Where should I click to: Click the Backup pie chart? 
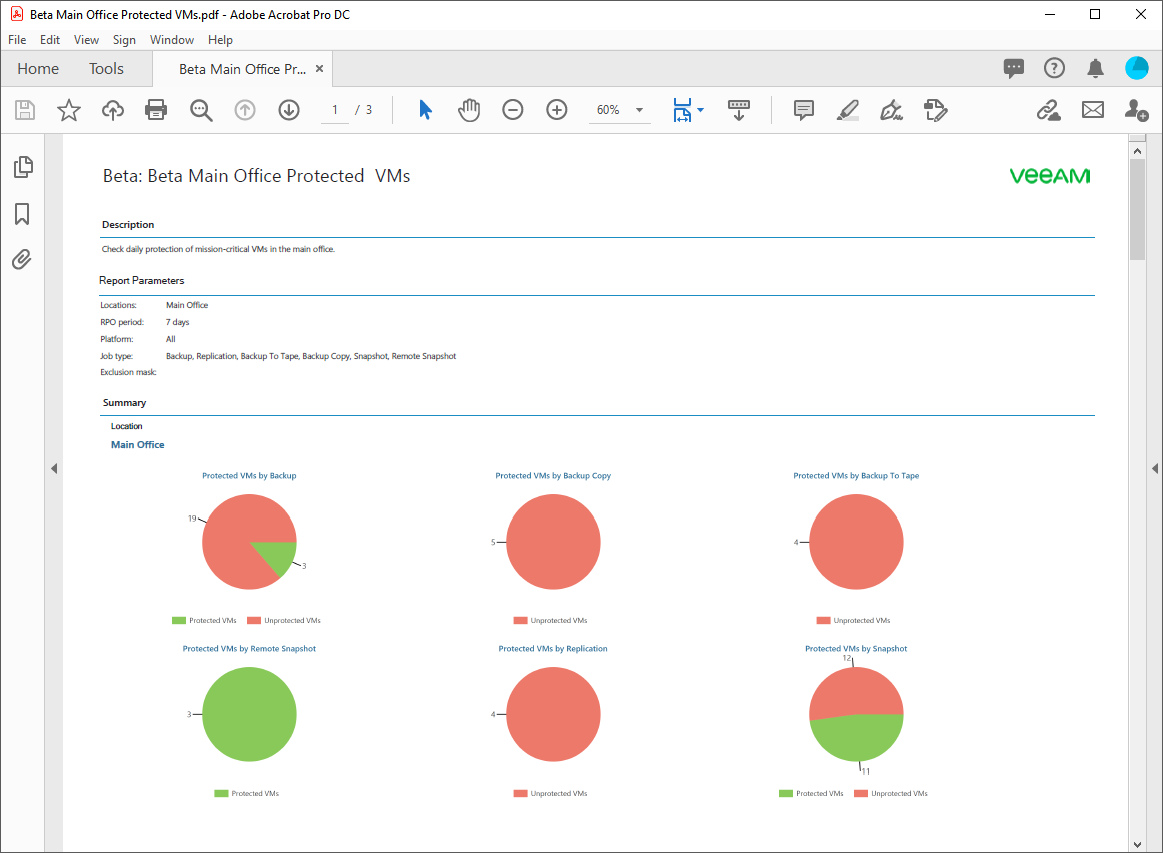(x=249, y=542)
